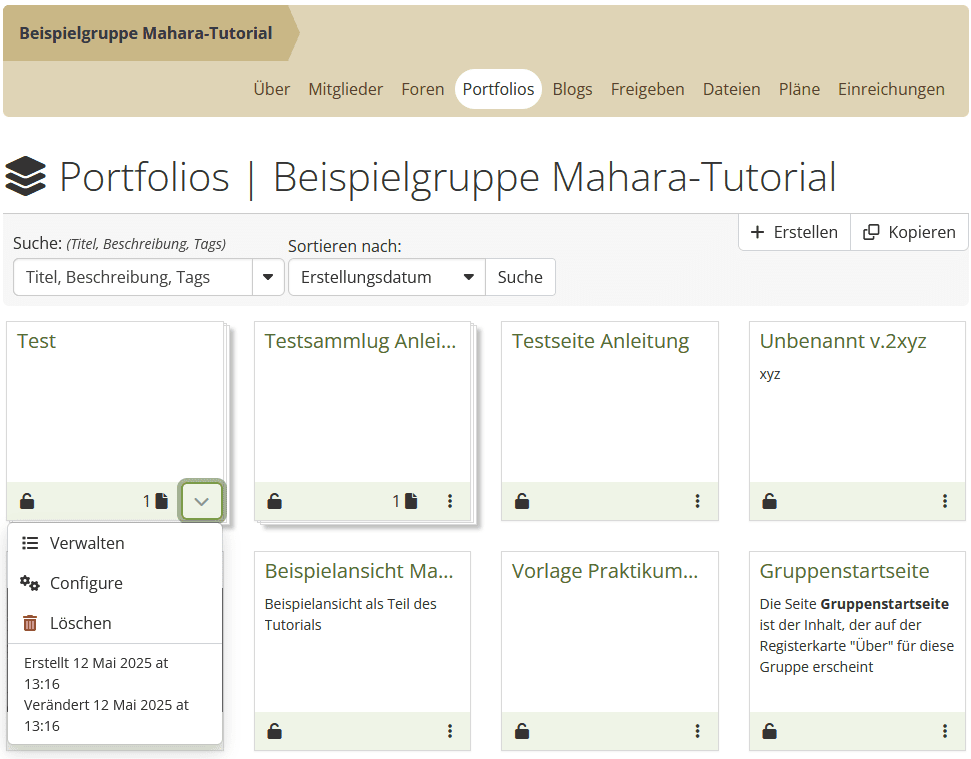Click the Gruppenstartseite card description paragraph
The image size is (971, 759).
(x=856, y=635)
